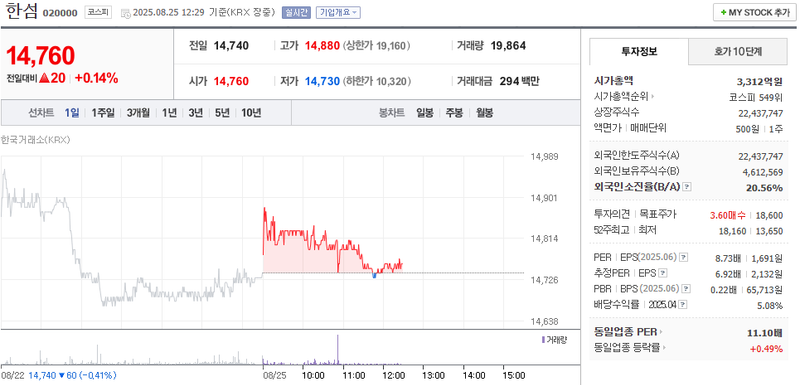800x385 pixels.
Task: Click the 코스피 549위 ranking value
Action: coord(755,97)
